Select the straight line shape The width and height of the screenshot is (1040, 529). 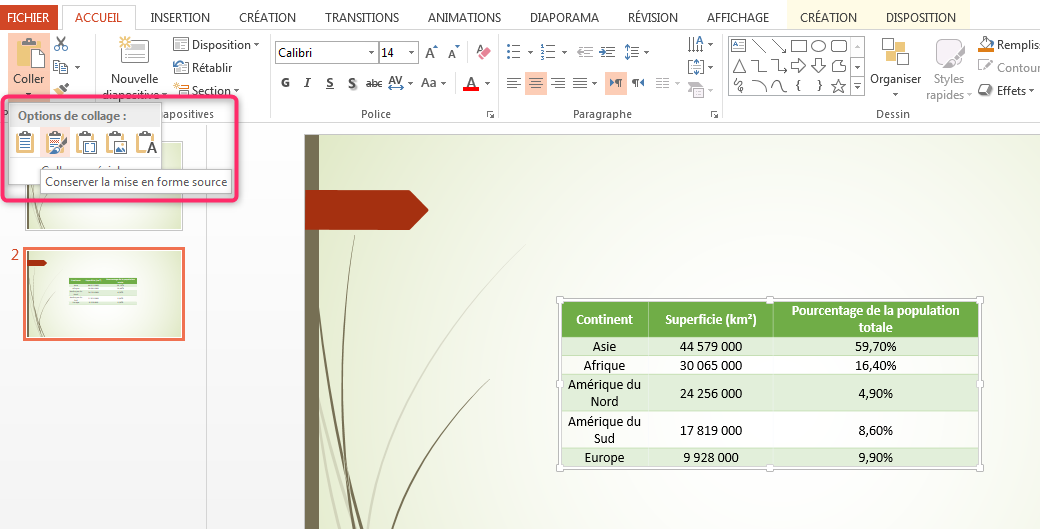[758, 46]
